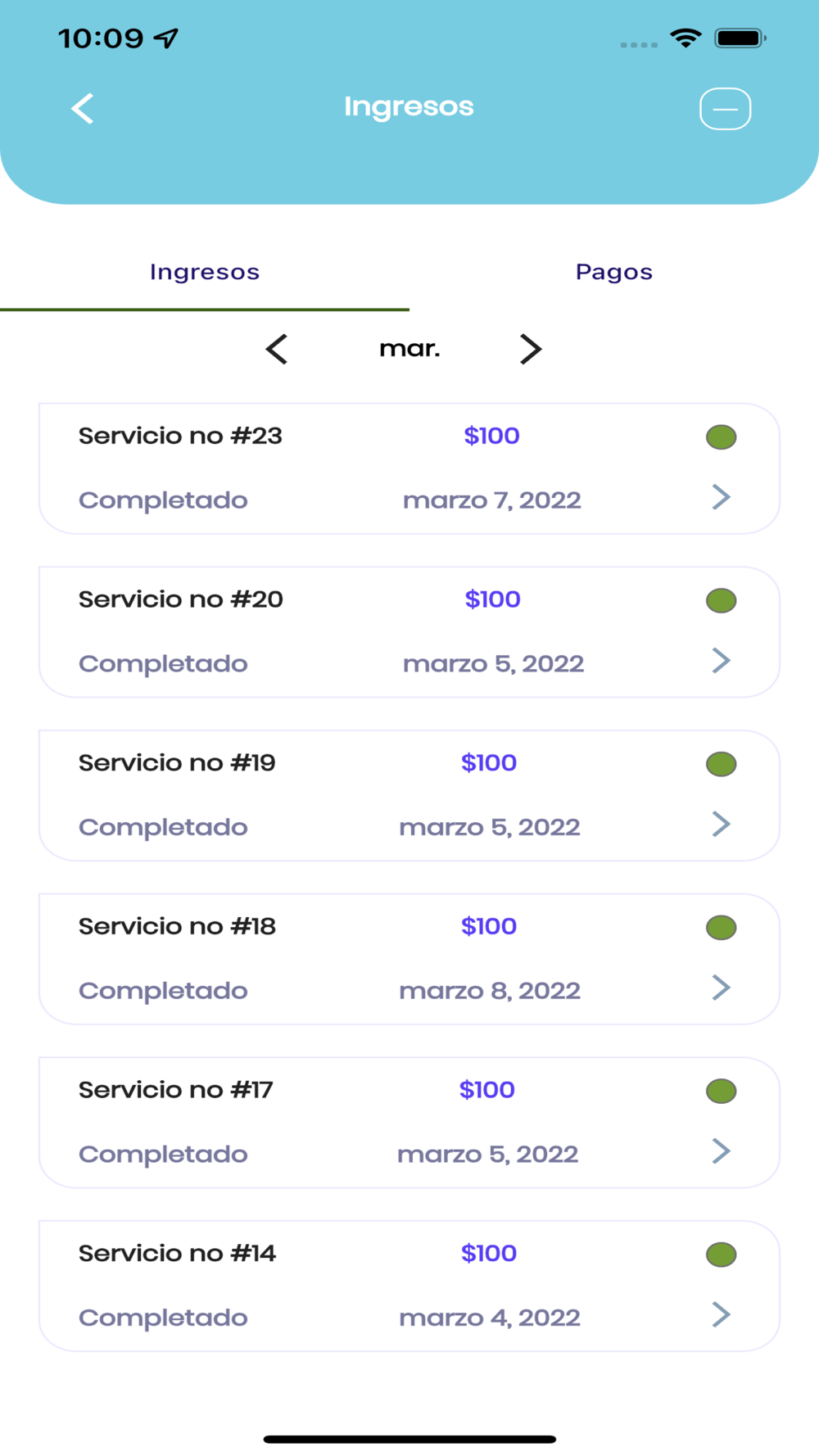Tap the Servicio no #19 title
Viewport: 819px width, 1456px height.
pyautogui.click(x=177, y=763)
